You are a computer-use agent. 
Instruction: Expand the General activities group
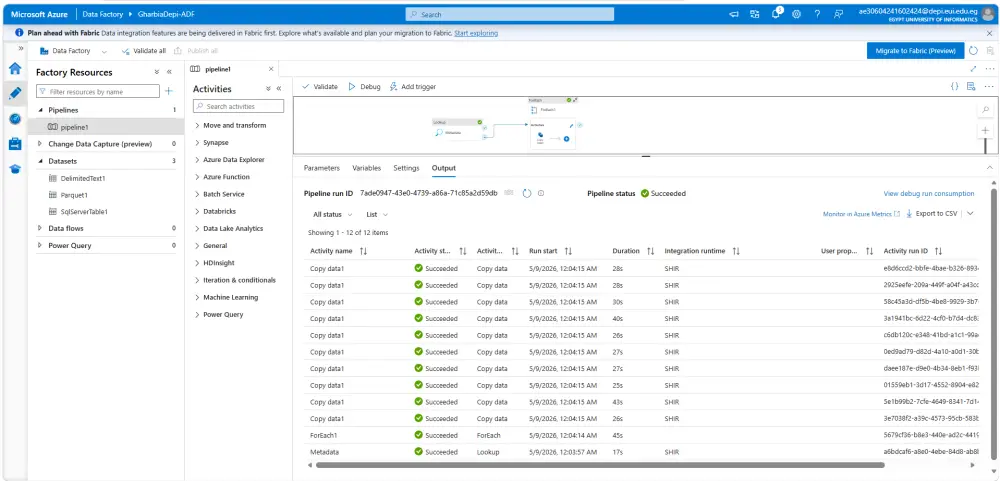point(210,245)
